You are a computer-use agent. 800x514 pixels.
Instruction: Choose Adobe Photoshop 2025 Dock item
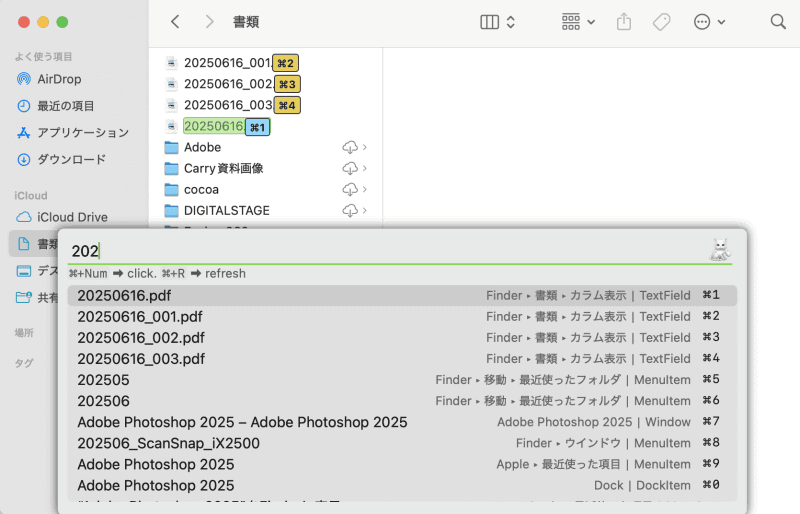[x=402, y=485]
